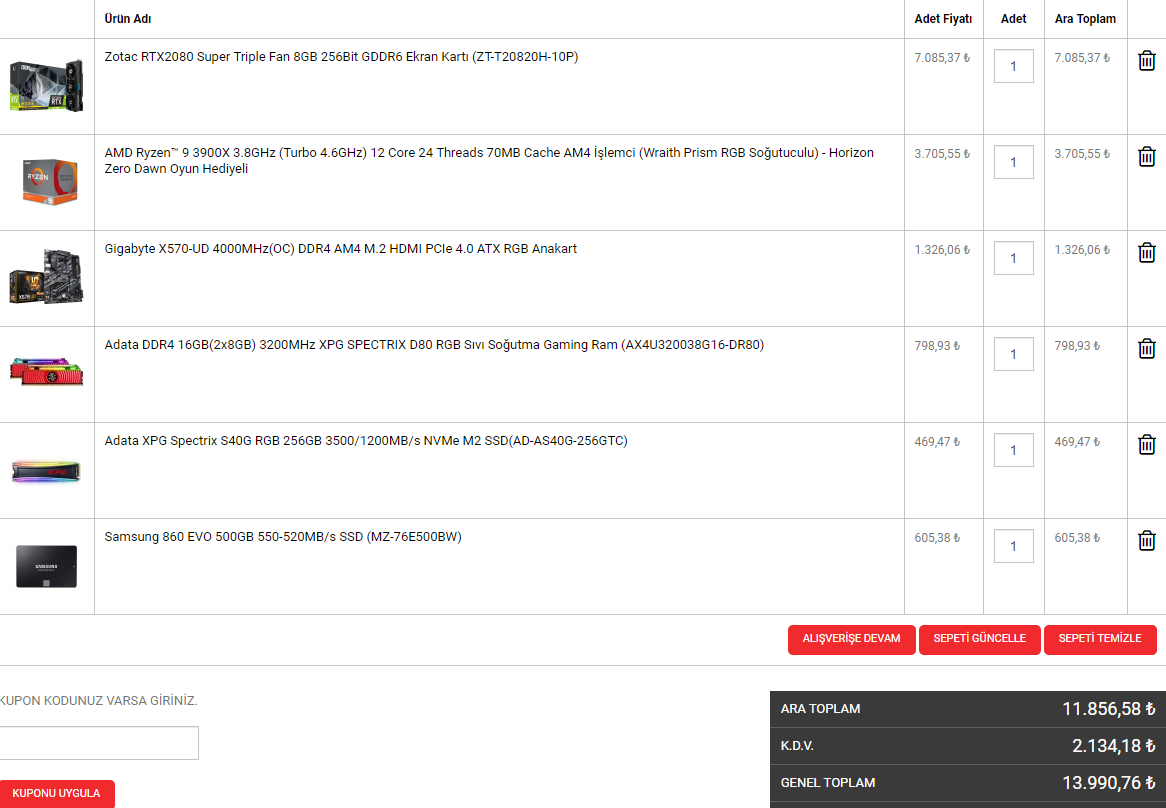
Task: Click unit price 7.085,37 ₺ in Adet Fiyatı
Action: (x=942, y=57)
